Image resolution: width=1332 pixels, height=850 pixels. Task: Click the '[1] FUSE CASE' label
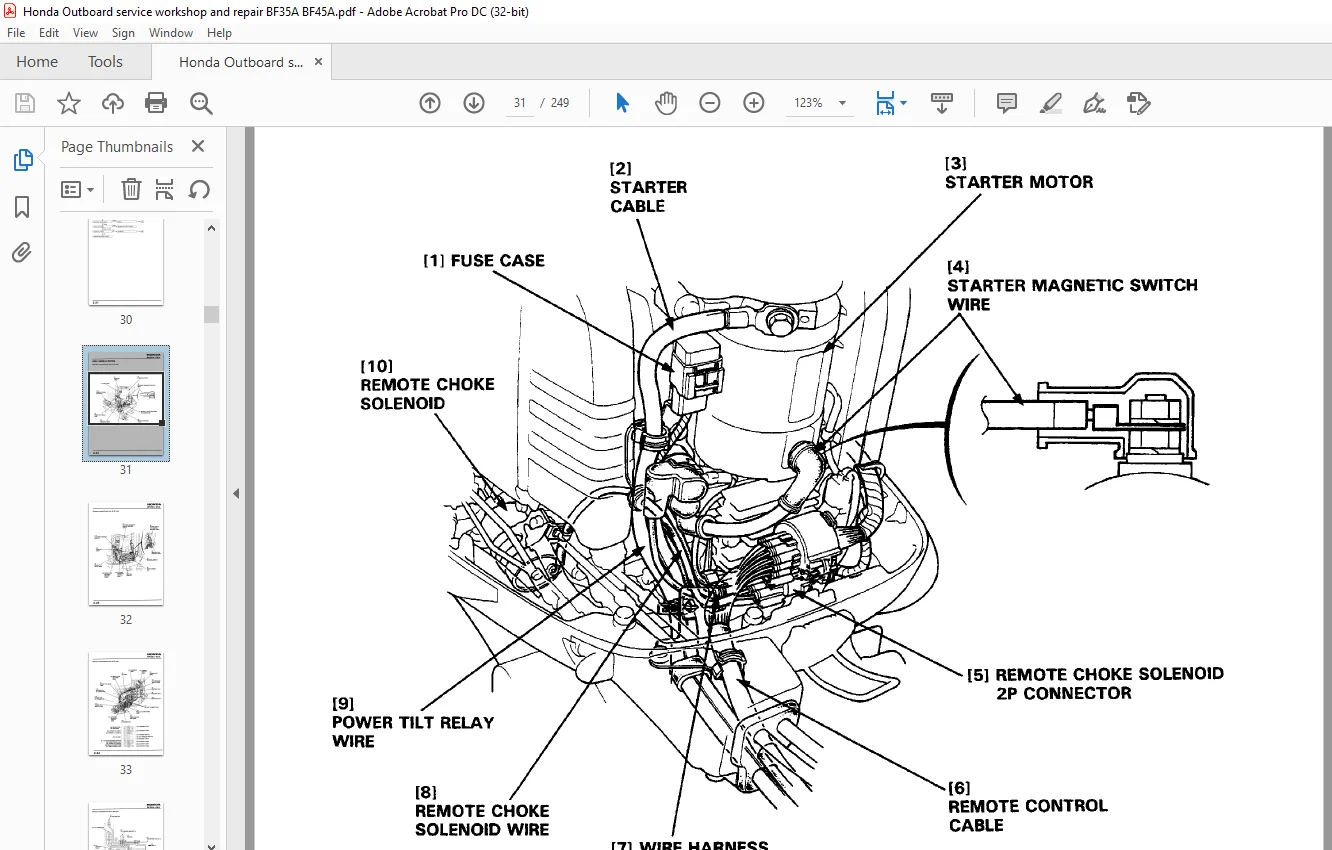pyautogui.click(x=484, y=261)
